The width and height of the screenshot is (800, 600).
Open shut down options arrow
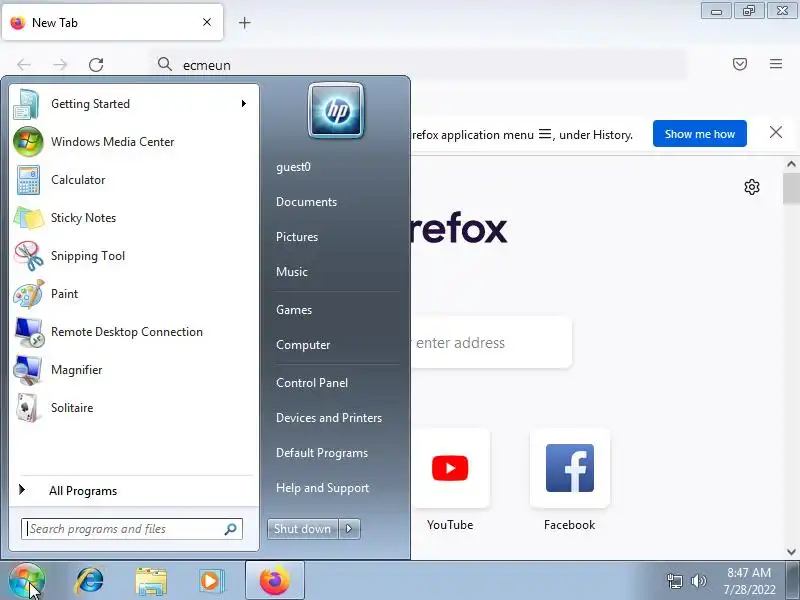point(349,529)
